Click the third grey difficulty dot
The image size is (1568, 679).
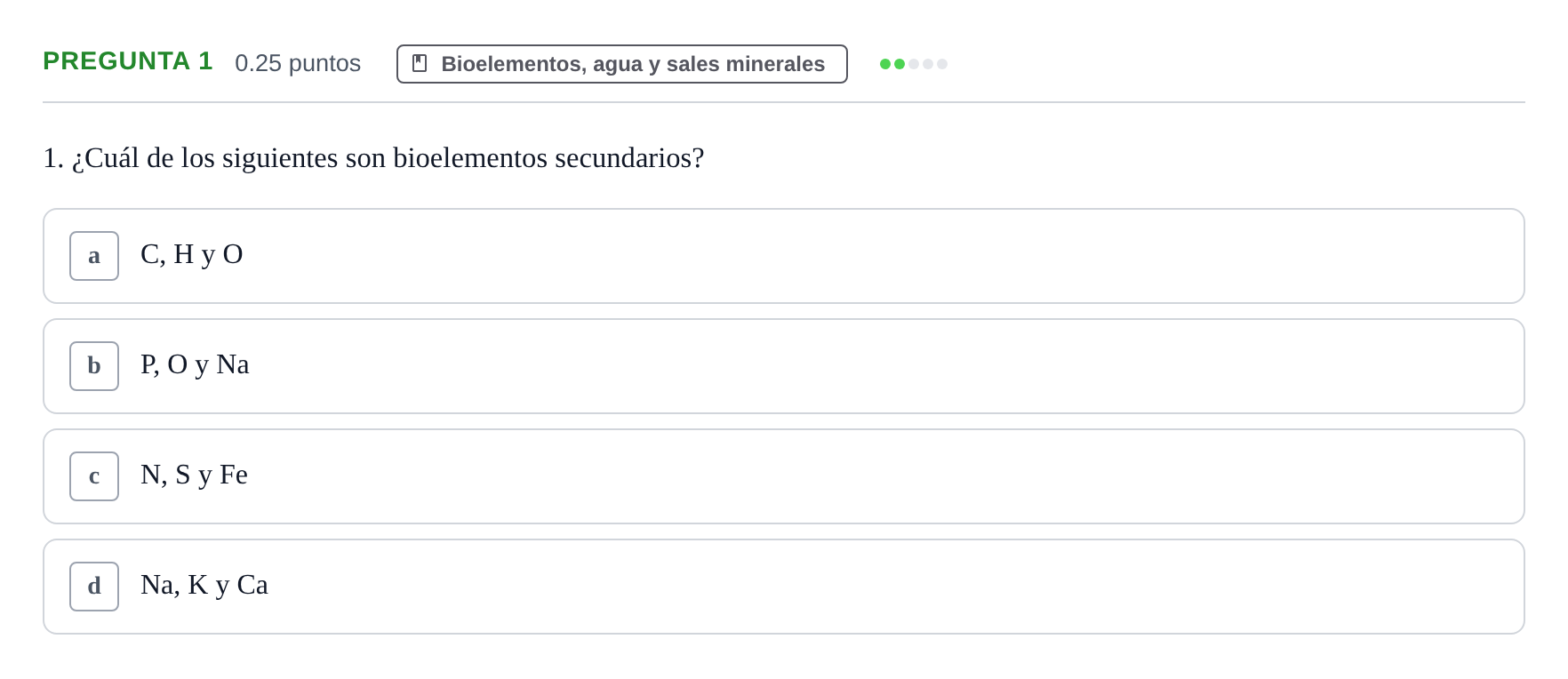click(914, 64)
